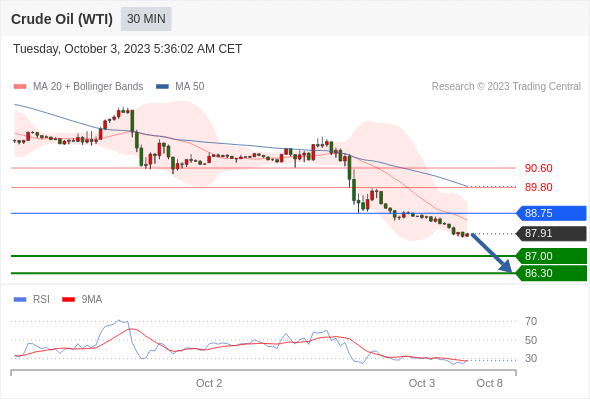Select the green 86.30 target tag
The width and height of the screenshot is (590, 400).
pyautogui.click(x=551, y=273)
